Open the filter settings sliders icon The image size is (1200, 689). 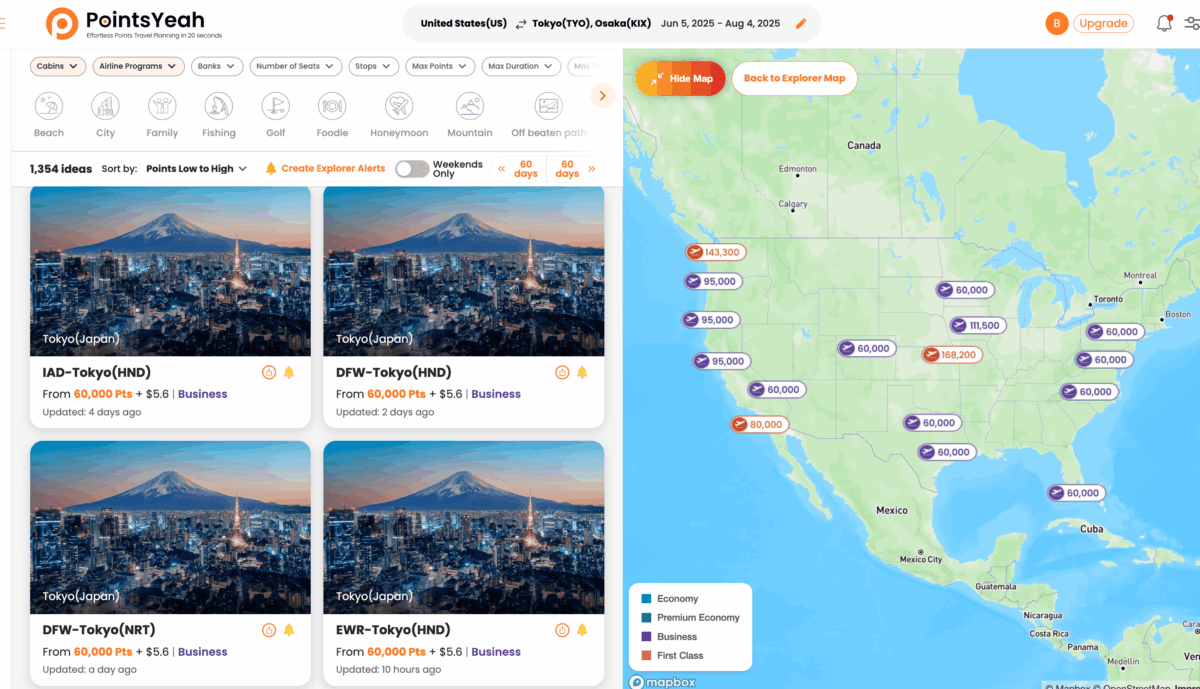(x=1194, y=22)
